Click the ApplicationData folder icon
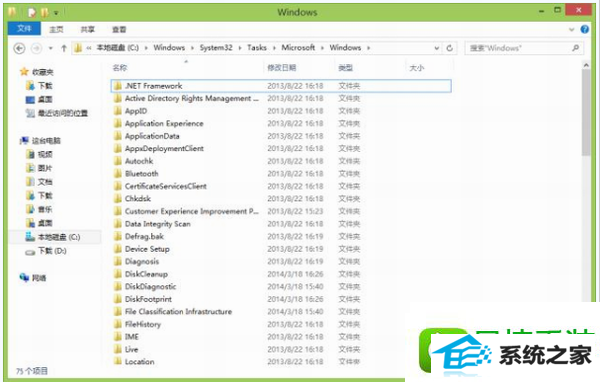The image size is (600, 382). pos(118,136)
